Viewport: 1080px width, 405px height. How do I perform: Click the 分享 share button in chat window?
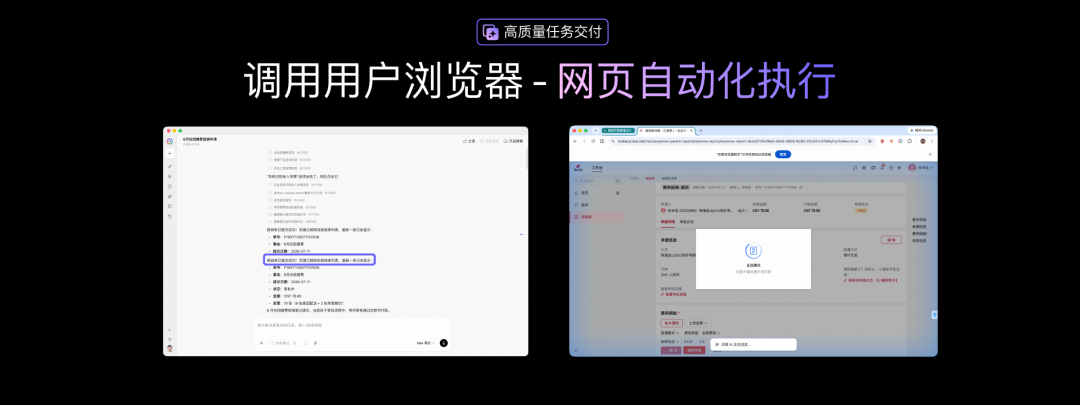pyautogui.click(x=468, y=141)
